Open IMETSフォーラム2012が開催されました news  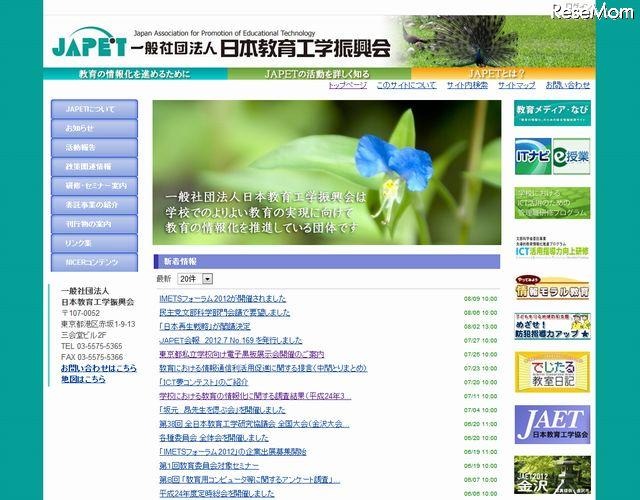click(222, 299)
